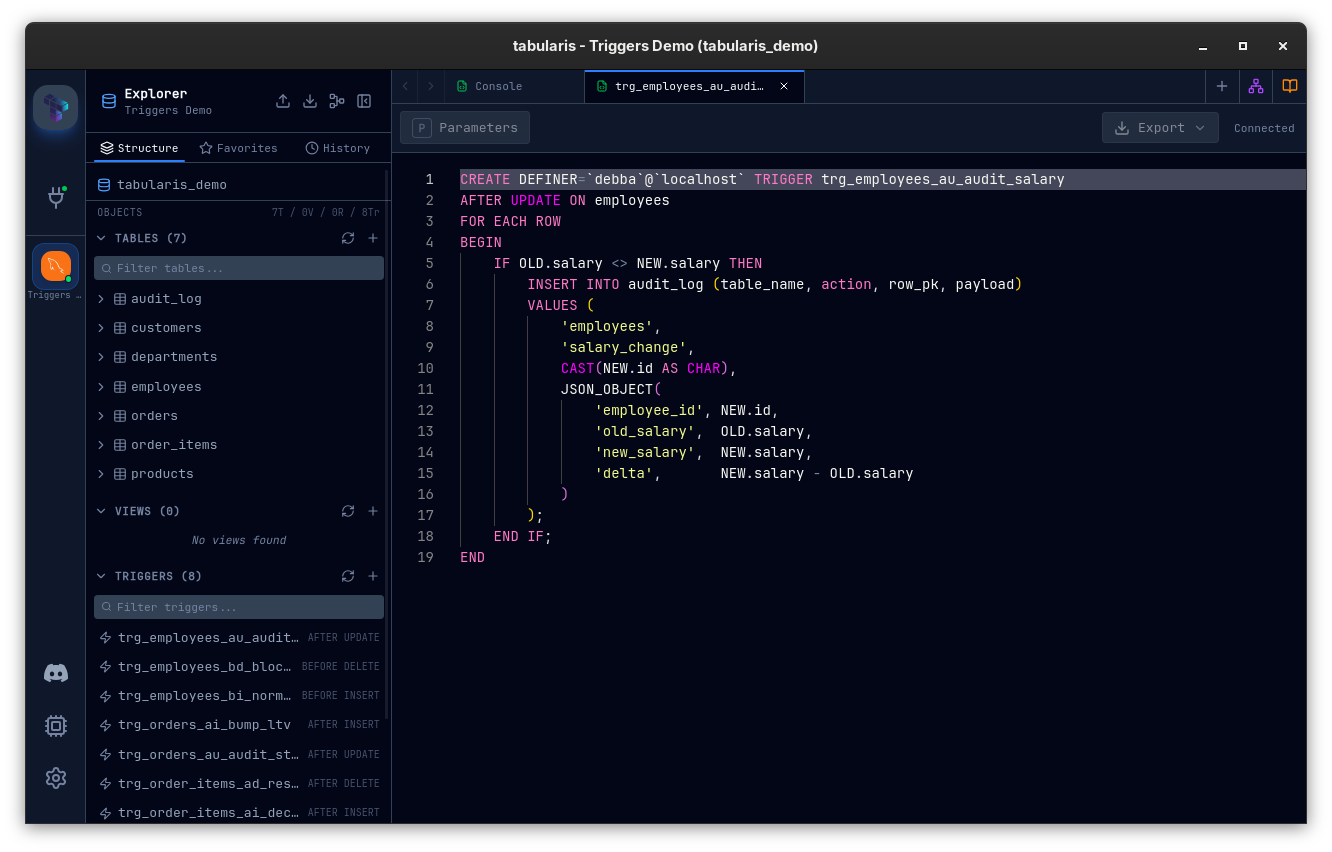Click the Parameters button
This screenshot has width=1332, height=852.
(465, 128)
